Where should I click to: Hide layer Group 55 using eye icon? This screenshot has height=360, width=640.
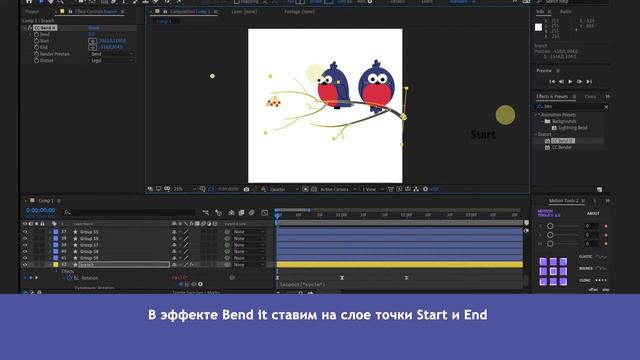[25, 232]
